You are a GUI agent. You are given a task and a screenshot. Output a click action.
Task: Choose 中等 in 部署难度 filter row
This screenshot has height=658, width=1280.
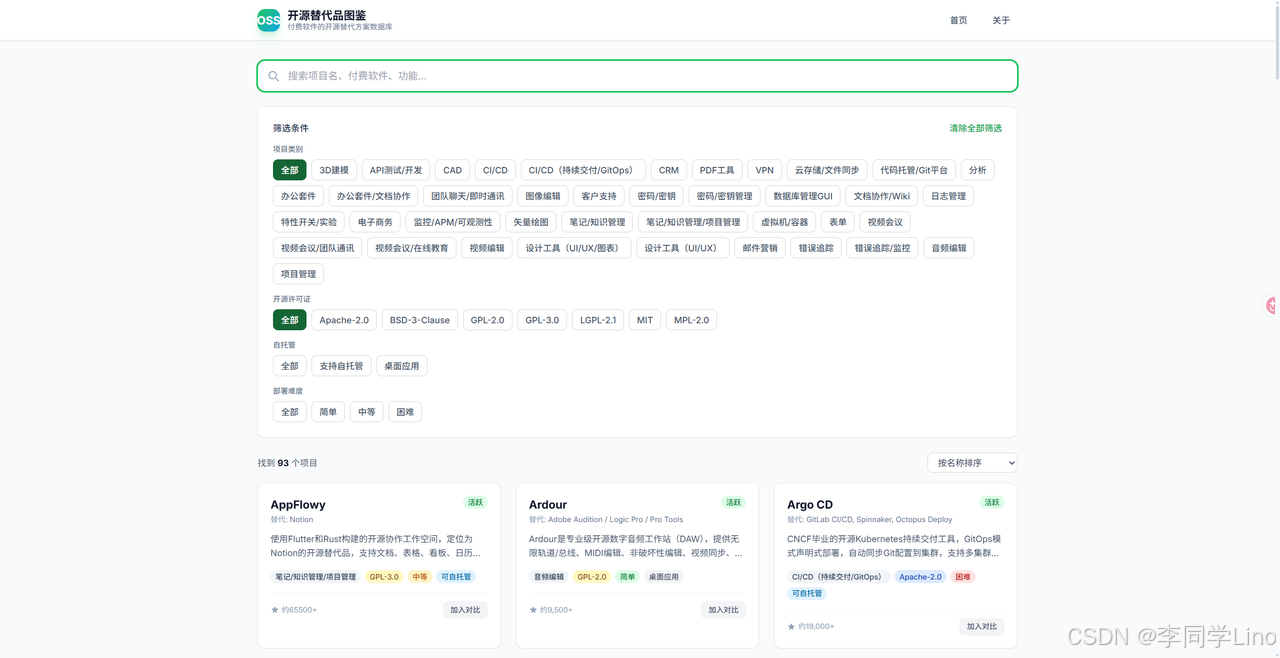(367, 412)
